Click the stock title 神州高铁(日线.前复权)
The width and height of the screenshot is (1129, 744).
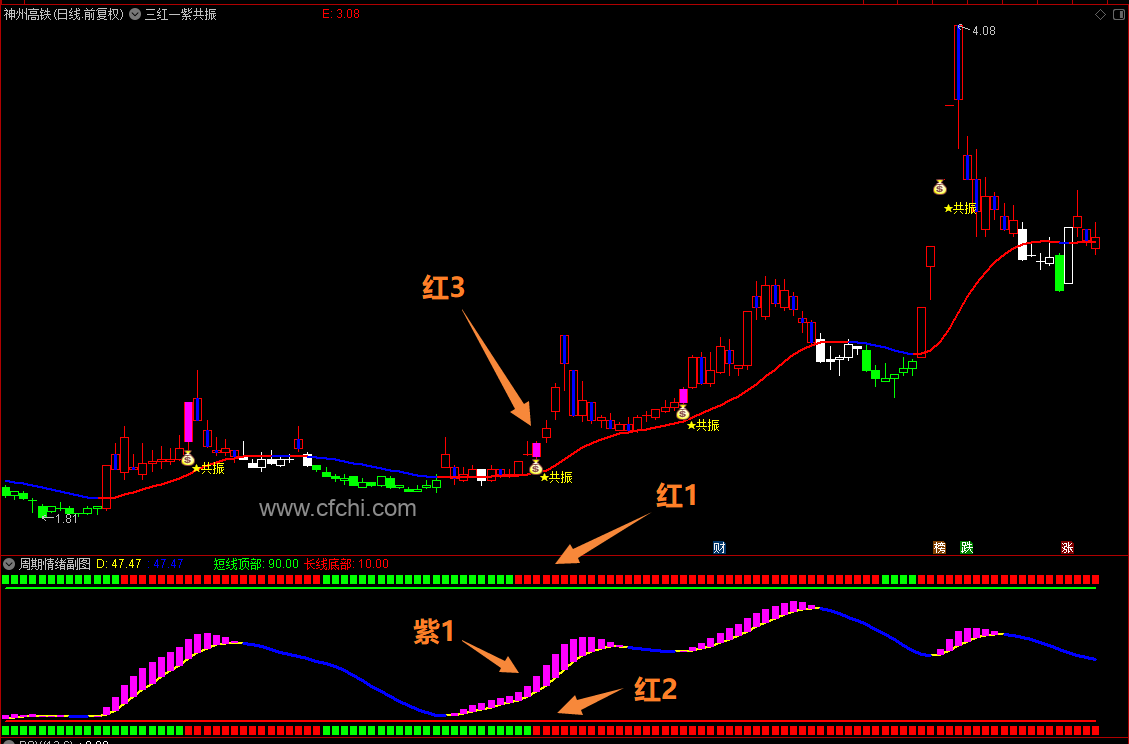(64, 14)
